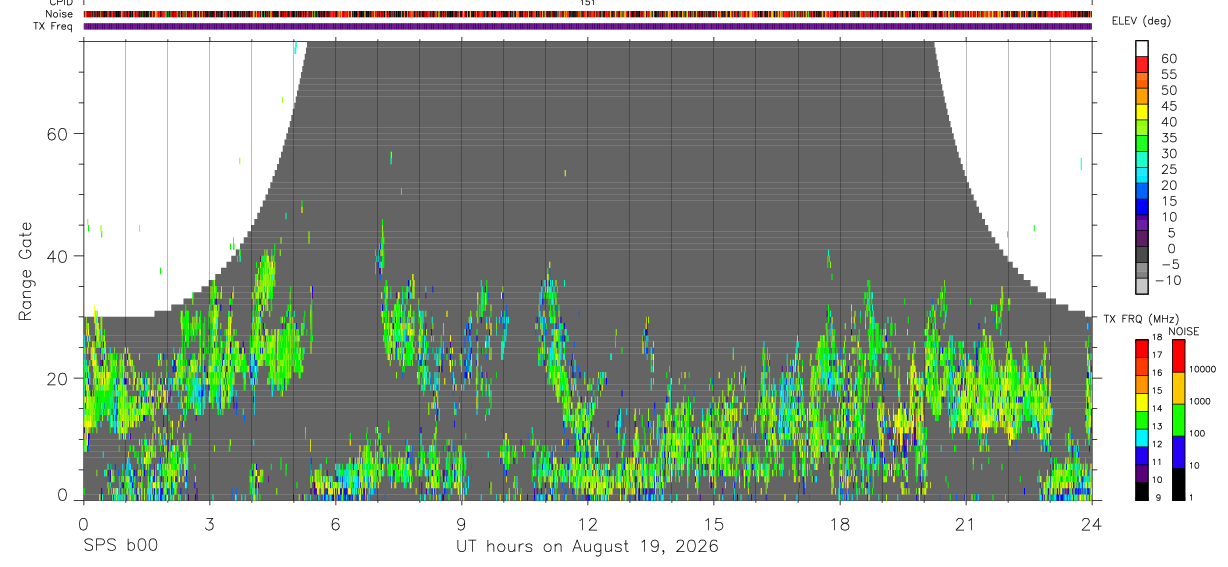Click the purple TX Freq strip
This screenshot has height=567, width=1228.
pos(587,26)
